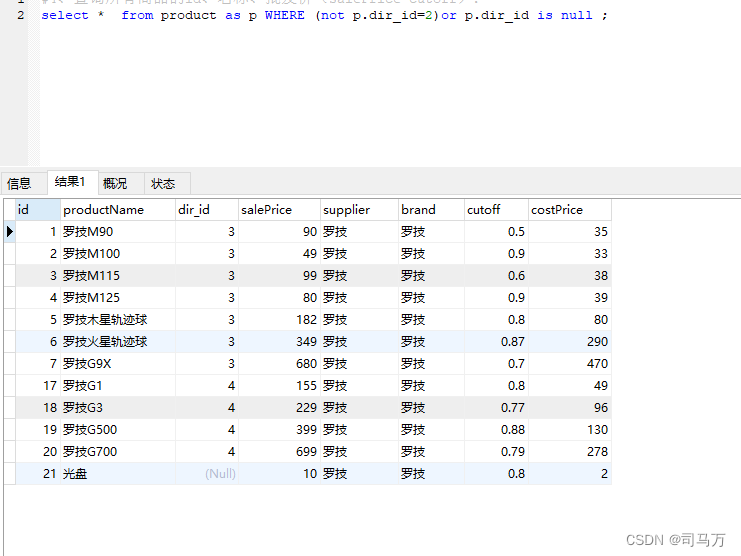Viewport: 741px width, 556px height.
Task: Click the cutoff column header
Action: (x=496, y=210)
